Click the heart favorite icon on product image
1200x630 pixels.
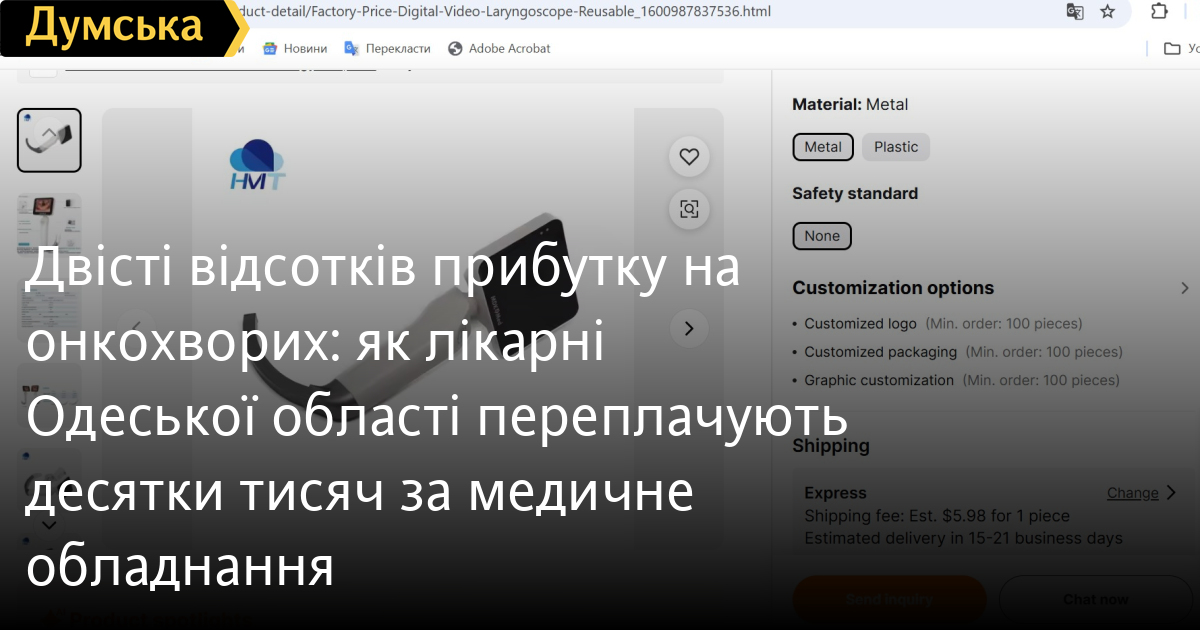pyautogui.click(x=688, y=157)
